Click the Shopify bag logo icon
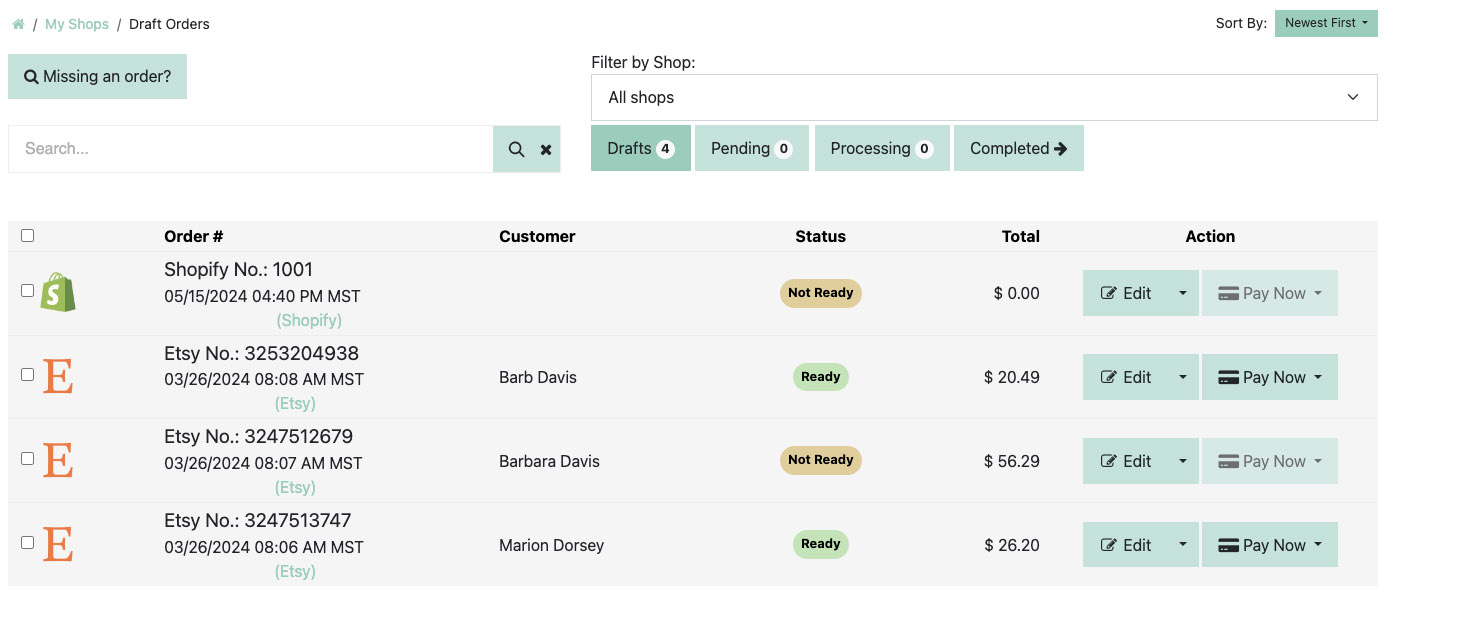The image size is (1462, 618). coord(58,292)
